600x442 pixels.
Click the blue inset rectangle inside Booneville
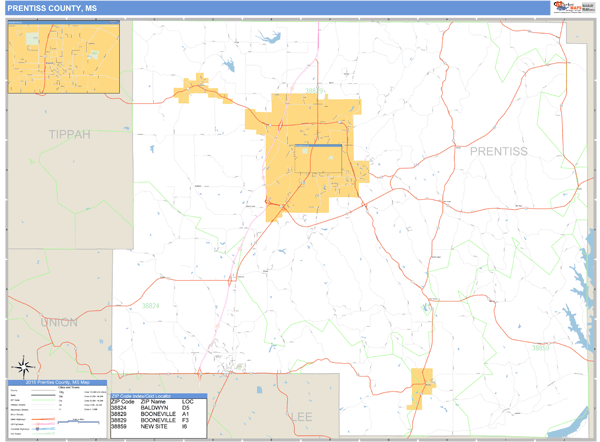coord(317,147)
